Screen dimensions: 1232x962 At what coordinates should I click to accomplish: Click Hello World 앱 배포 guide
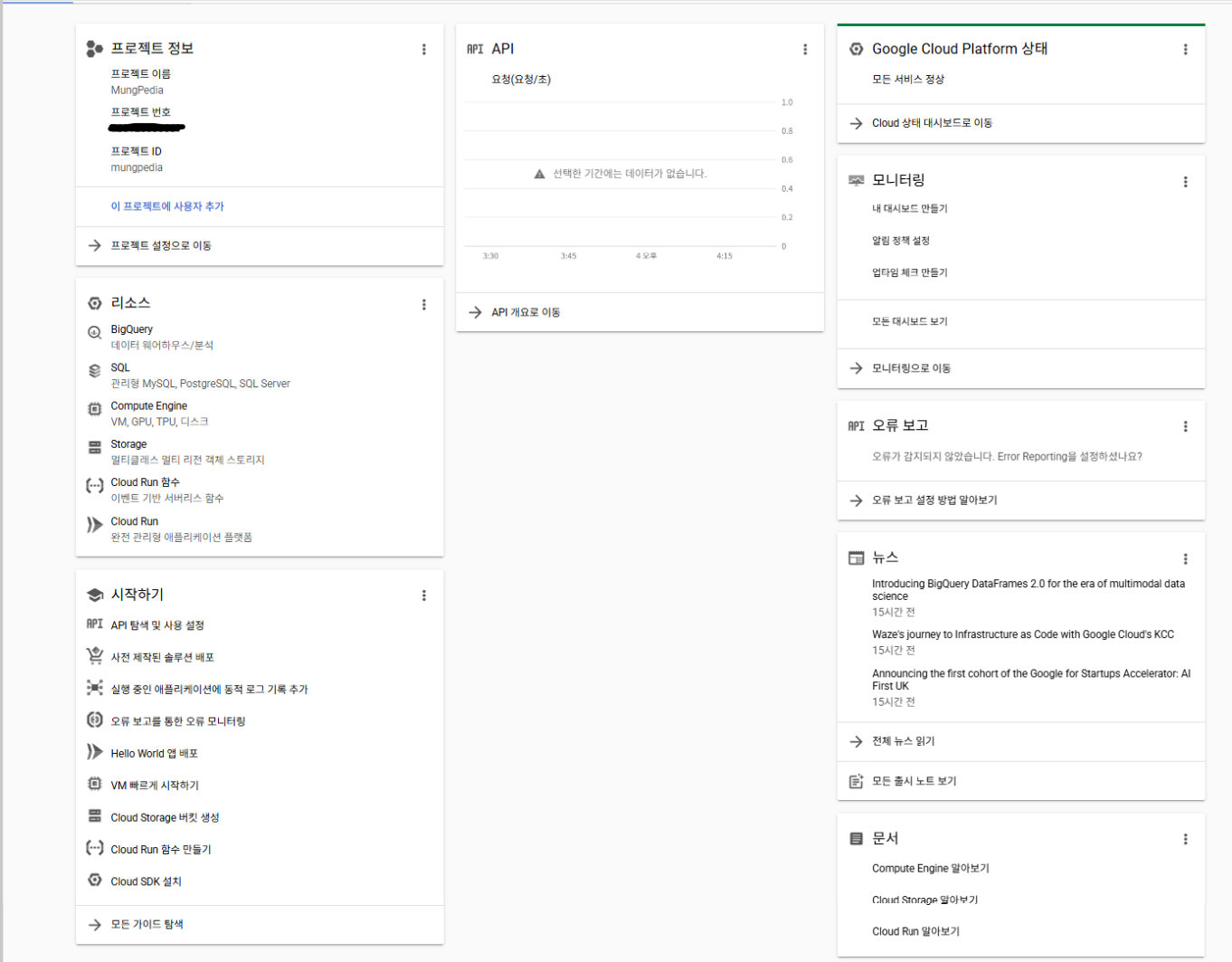click(154, 754)
